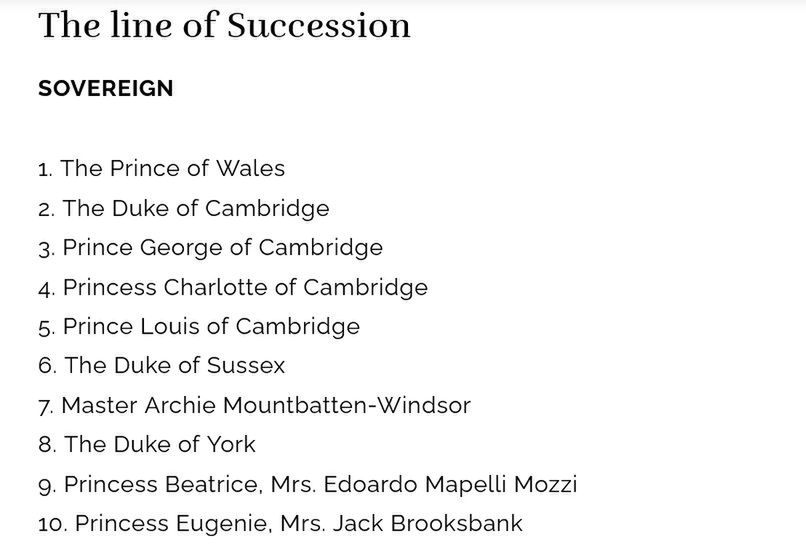Viewport: 806px width, 546px height.
Task: Select 'Prince George of Cambridge' list item
Action: tap(210, 248)
